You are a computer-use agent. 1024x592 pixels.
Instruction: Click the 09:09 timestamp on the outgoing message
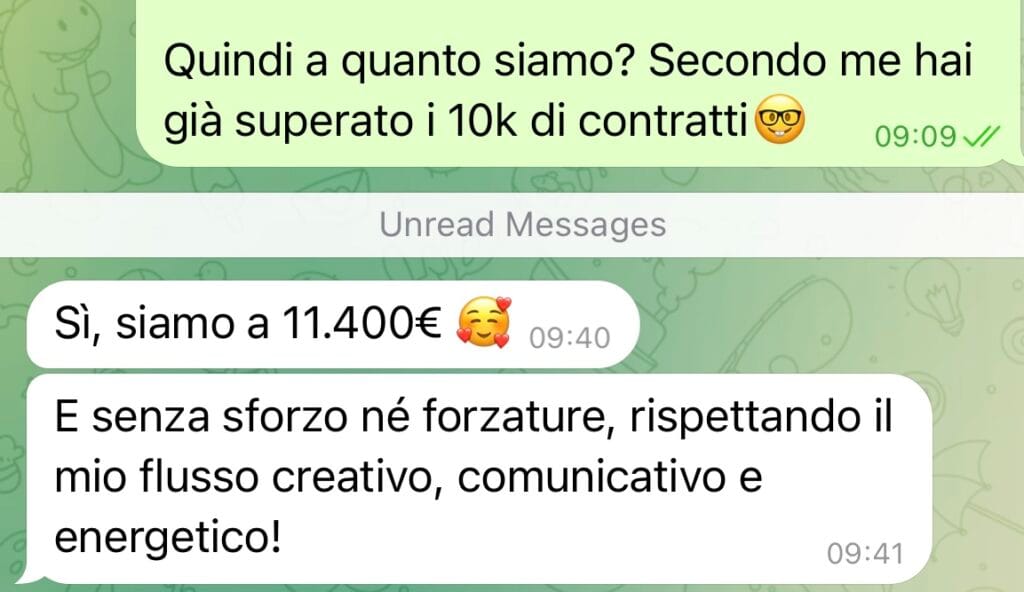tap(915, 137)
